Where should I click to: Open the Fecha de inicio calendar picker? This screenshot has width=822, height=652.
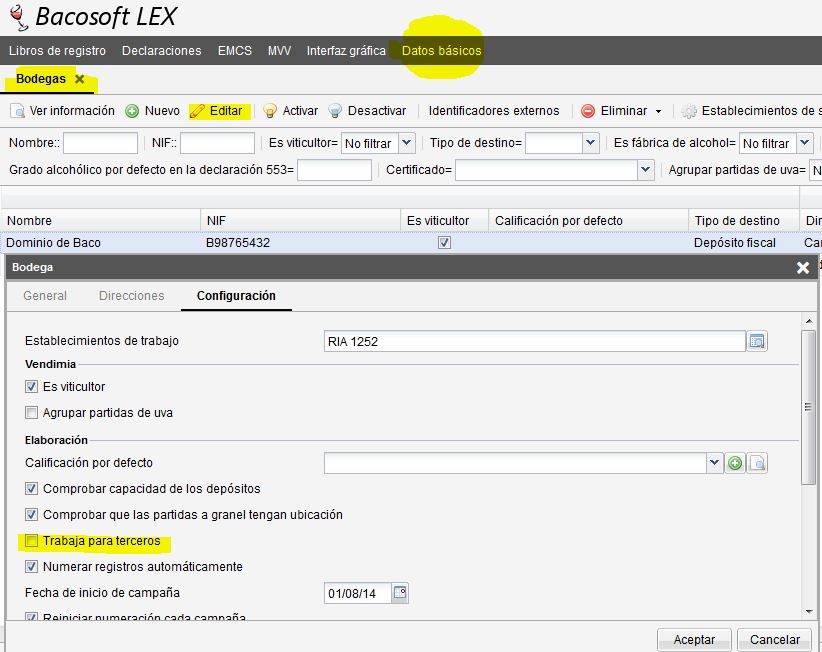coord(400,593)
